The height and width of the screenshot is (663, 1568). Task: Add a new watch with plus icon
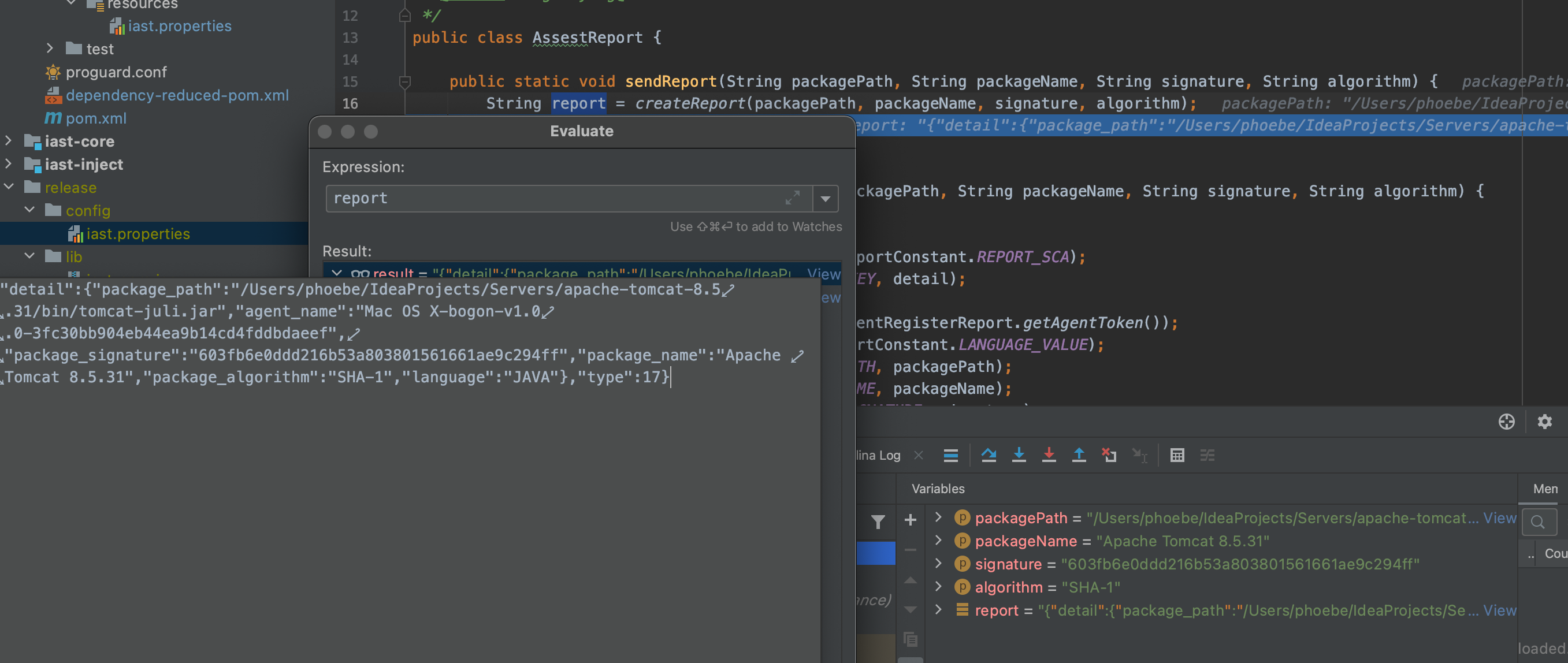(x=910, y=519)
